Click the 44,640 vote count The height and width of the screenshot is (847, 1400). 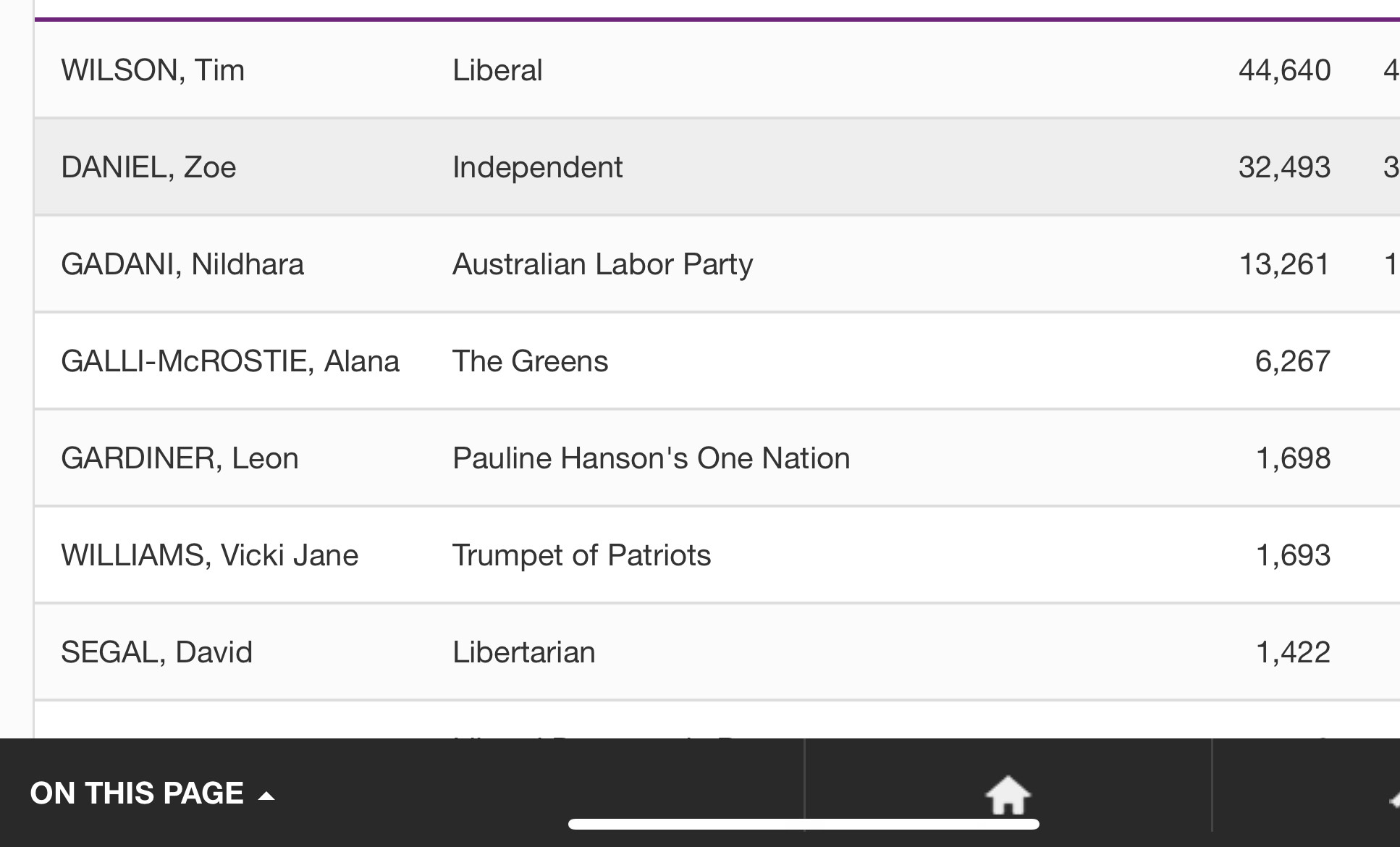pos(1284,70)
